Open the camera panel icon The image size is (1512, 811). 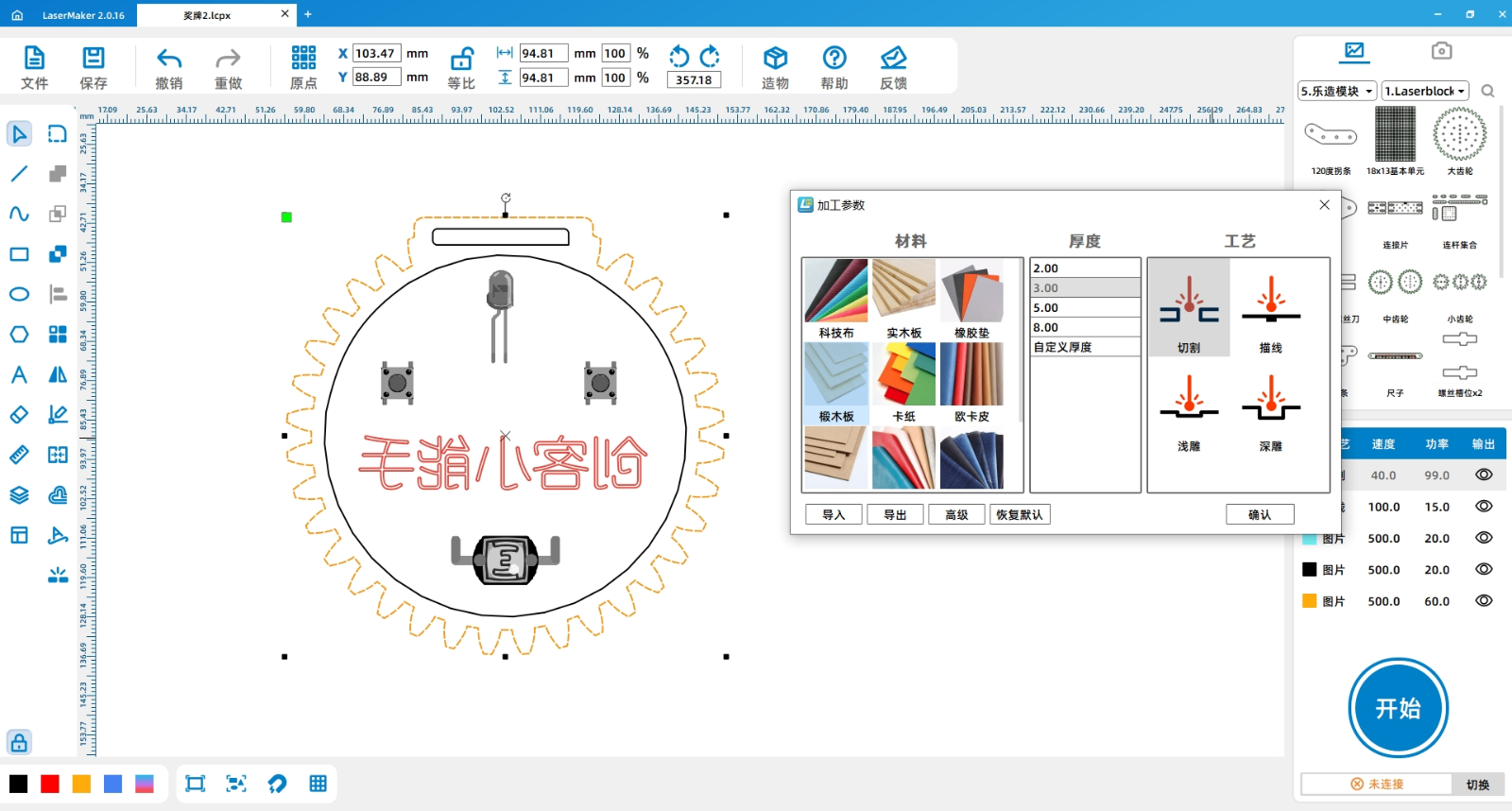tap(1441, 51)
